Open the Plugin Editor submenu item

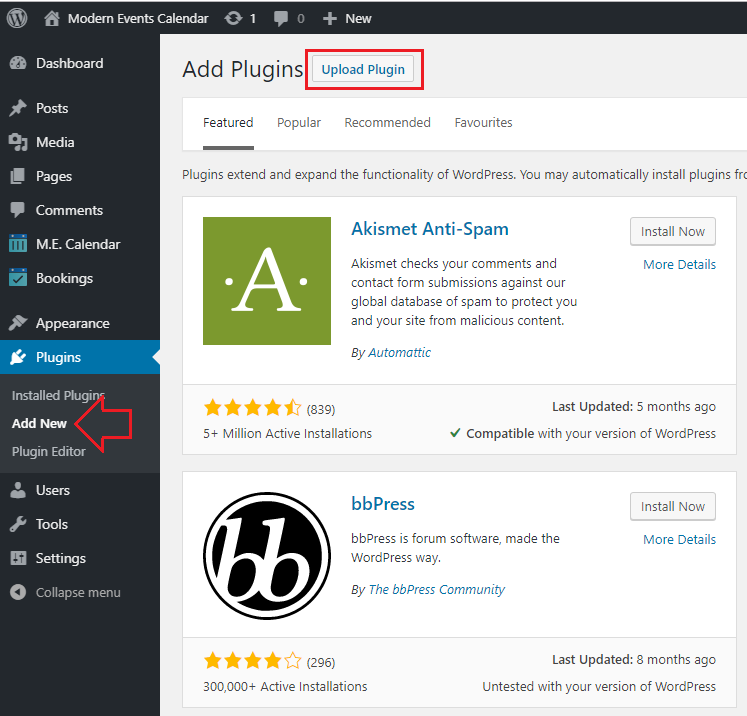coord(49,452)
